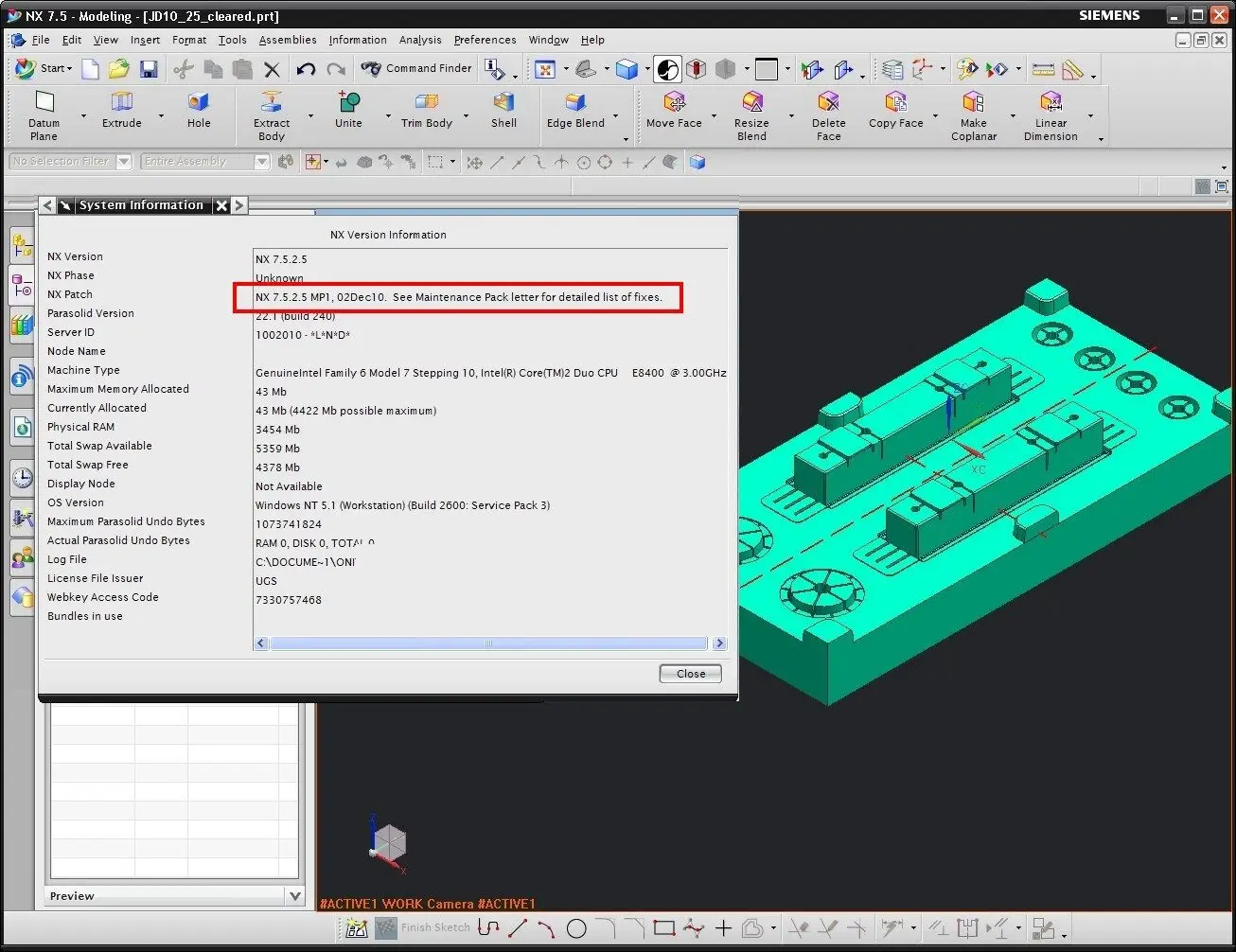Toggle the Shaded with Edges render style
This screenshot has height=952, width=1236.
tap(627, 69)
